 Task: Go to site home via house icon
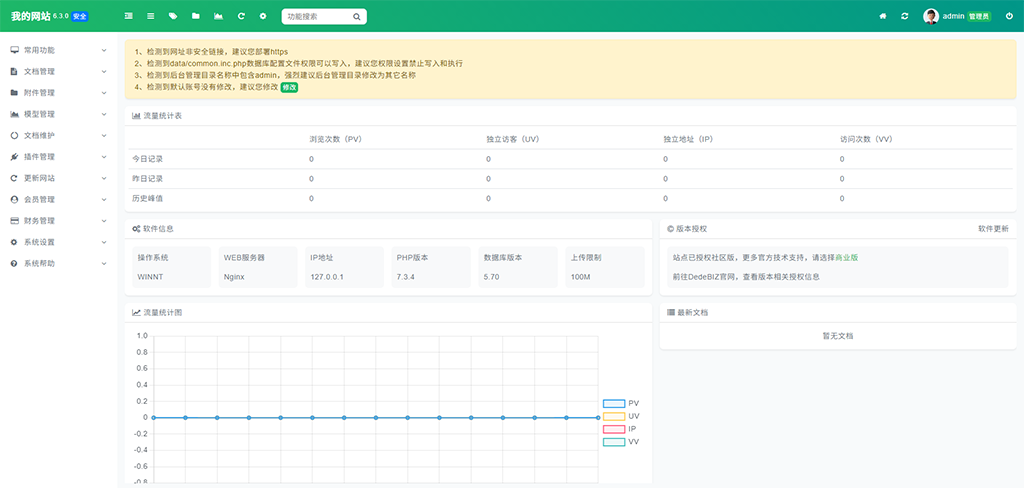(x=882, y=17)
